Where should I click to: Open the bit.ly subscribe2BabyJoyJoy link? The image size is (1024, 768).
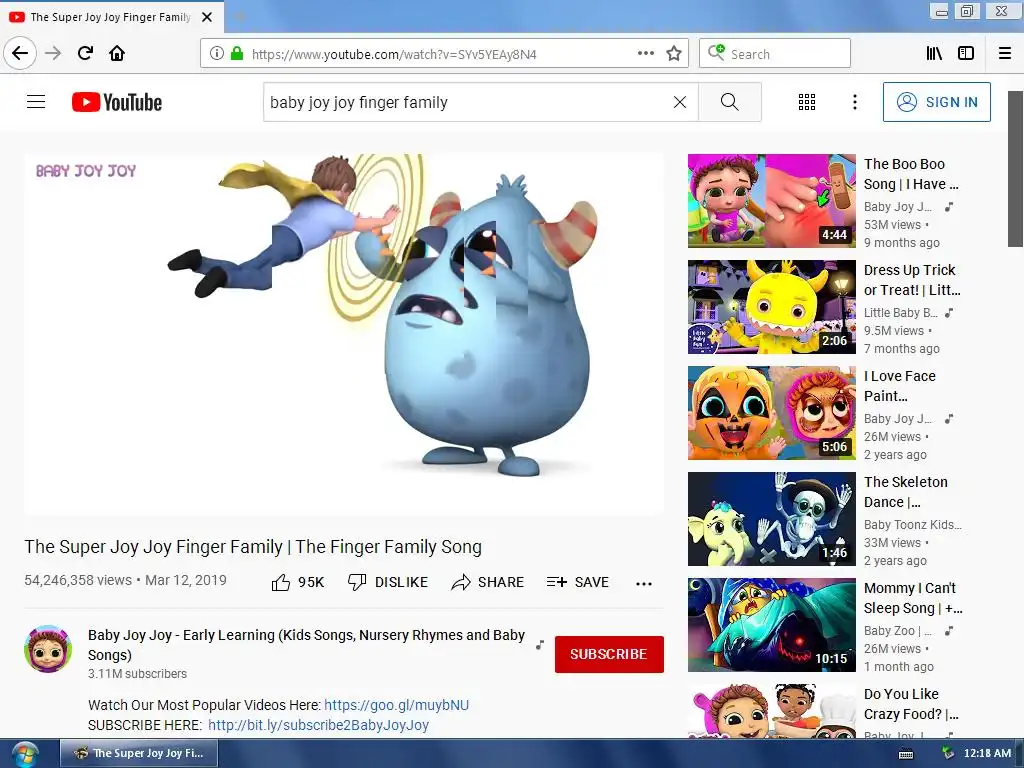tap(318, 725)
